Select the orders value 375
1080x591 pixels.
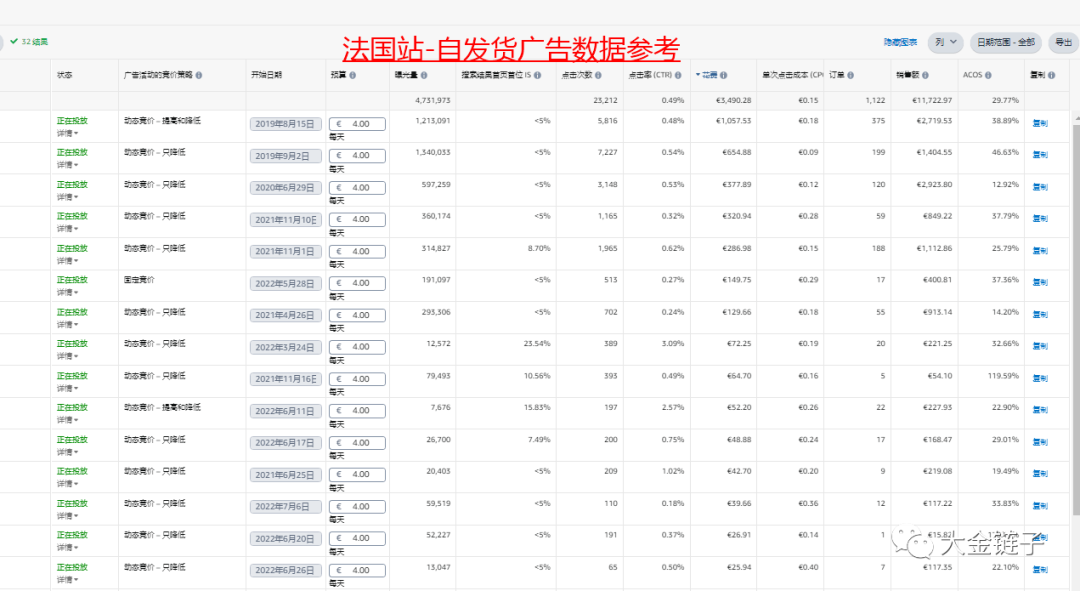(878, 121)
